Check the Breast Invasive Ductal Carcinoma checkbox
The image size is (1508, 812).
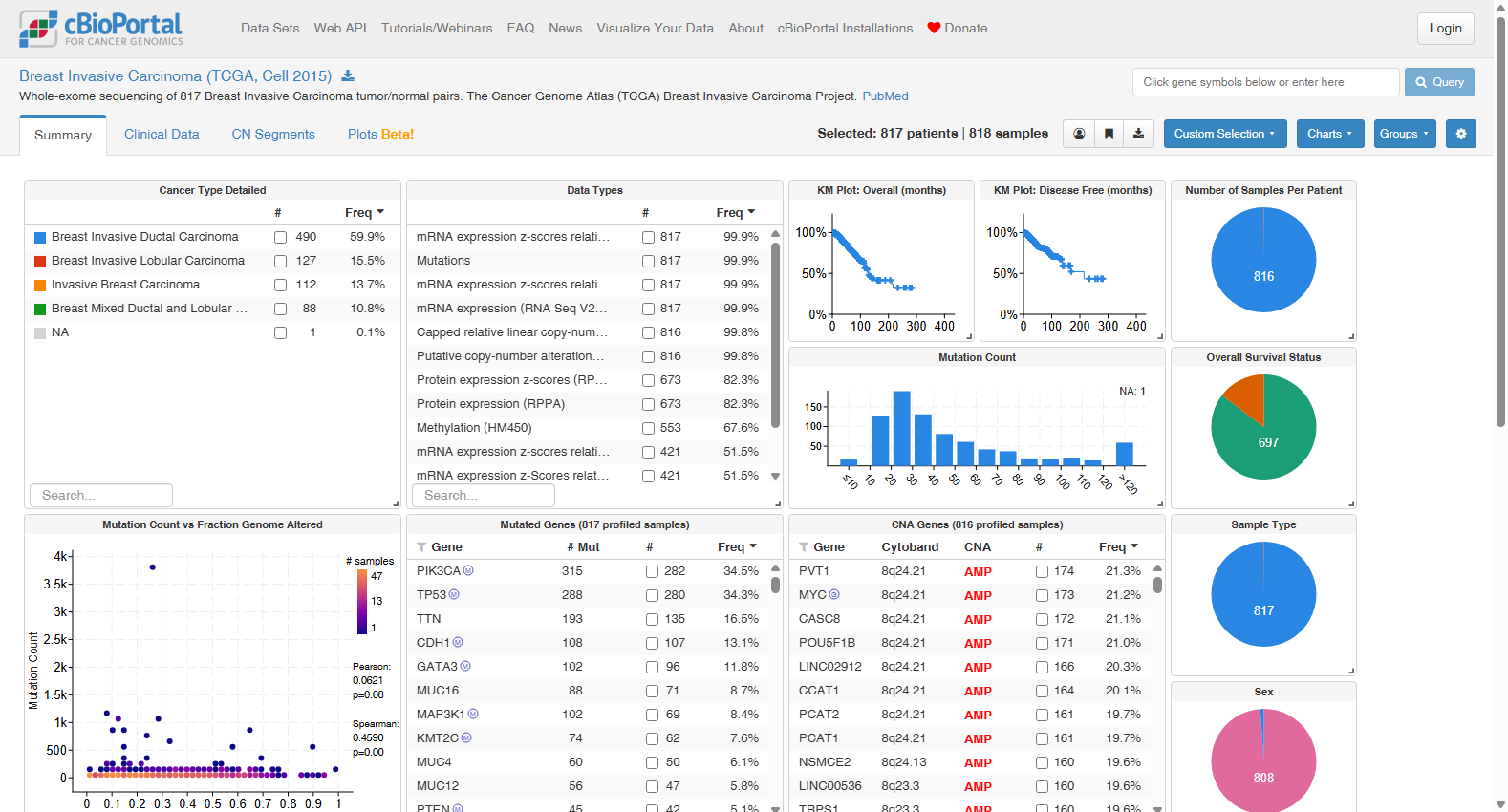[280, 237]
